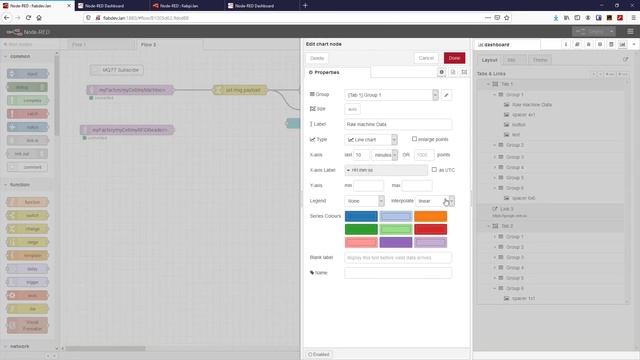Pick the orange series colour swatch
The width and height of the screenshot is (640, 360).
pyautogui.click(x=430, y=216)
